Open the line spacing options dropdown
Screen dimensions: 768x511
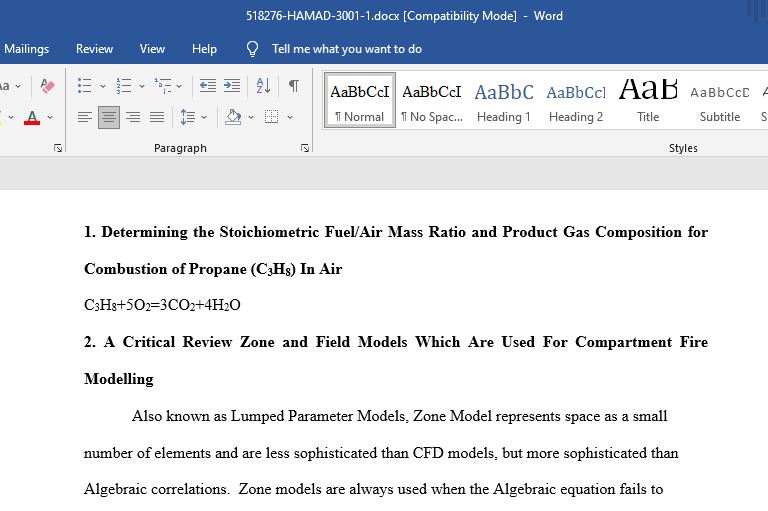click(204, 118)
